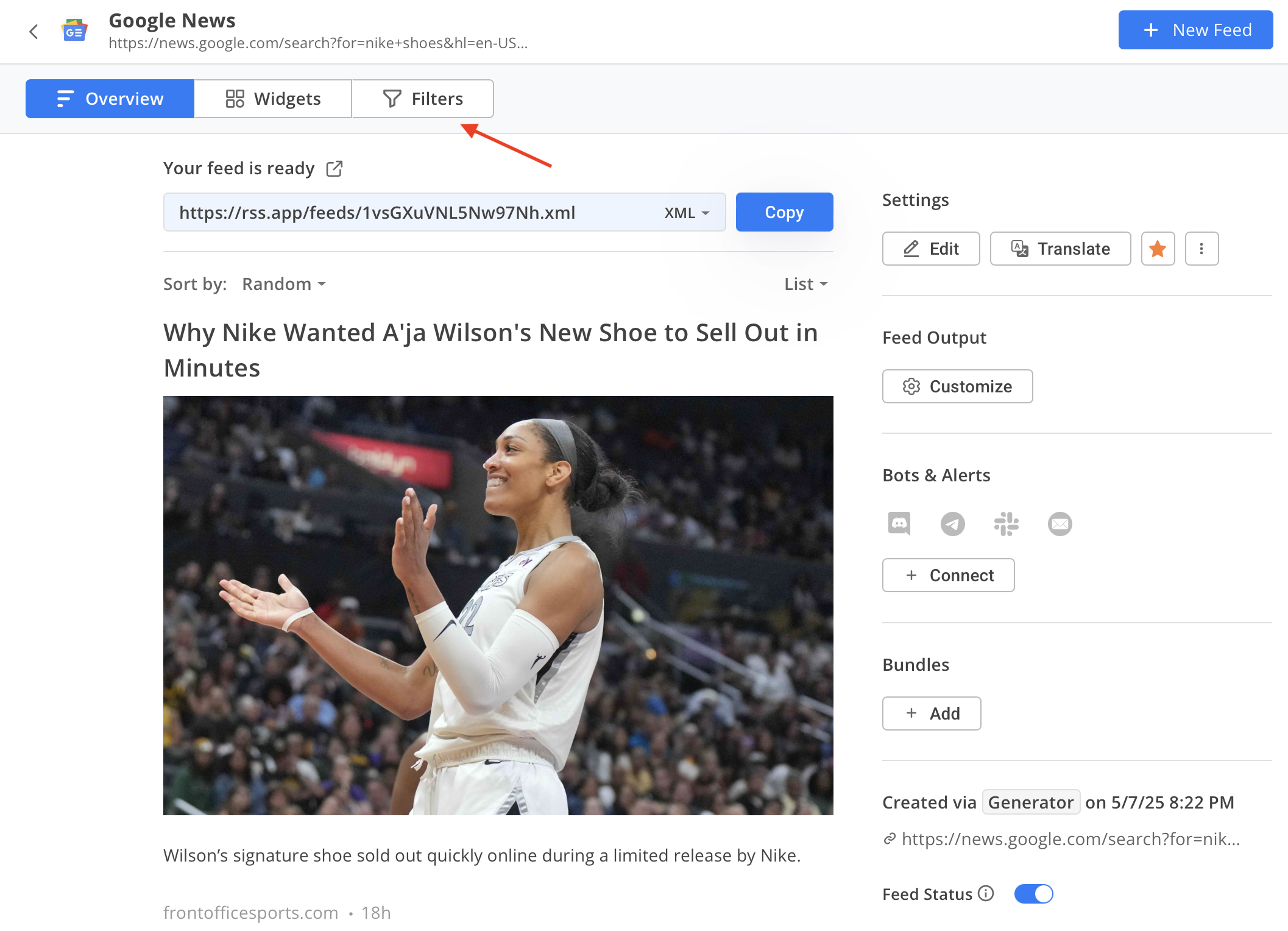Click the article summary about Wilson's shoe

click(x=481, y=855)
